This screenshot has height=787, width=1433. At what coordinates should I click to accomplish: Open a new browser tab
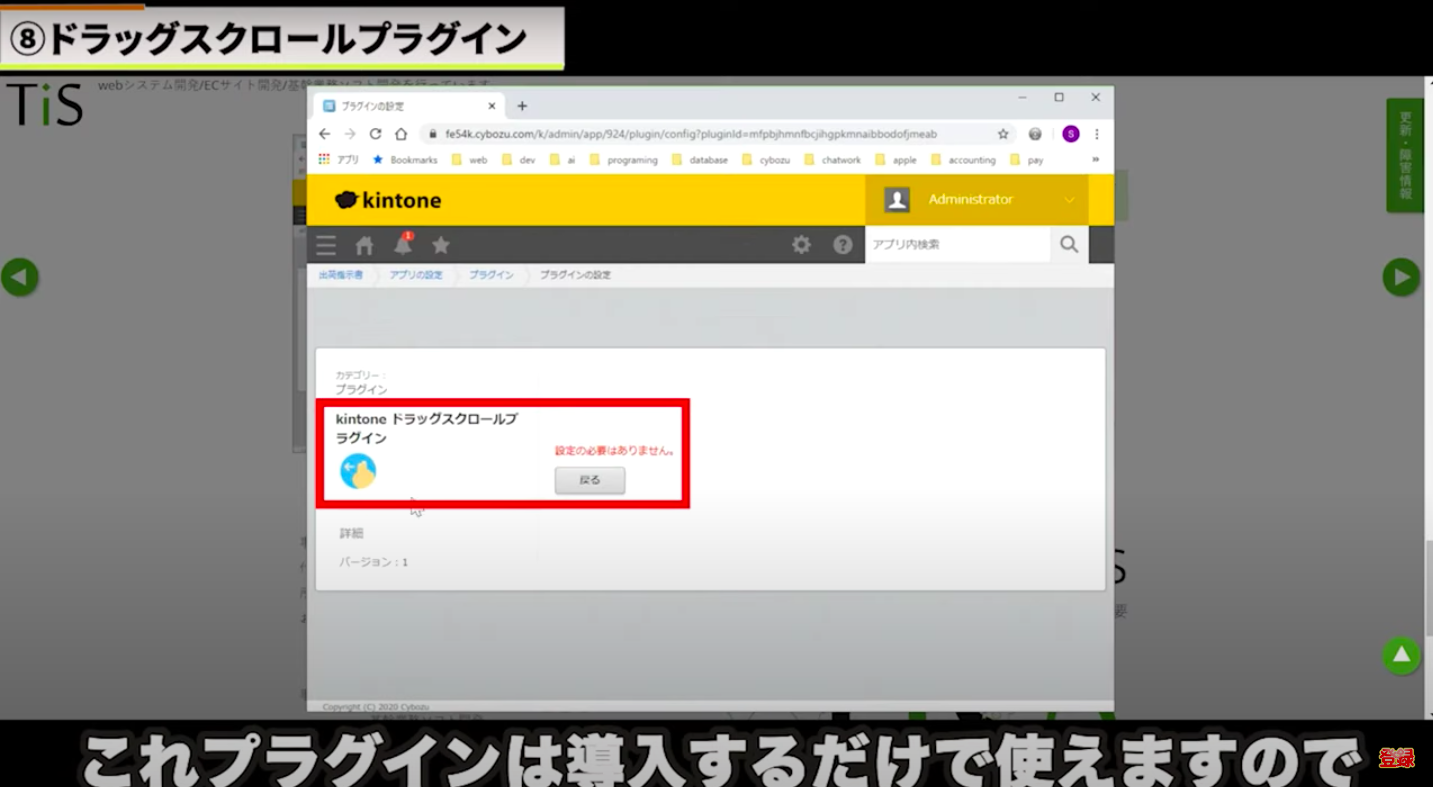(522, 106)
